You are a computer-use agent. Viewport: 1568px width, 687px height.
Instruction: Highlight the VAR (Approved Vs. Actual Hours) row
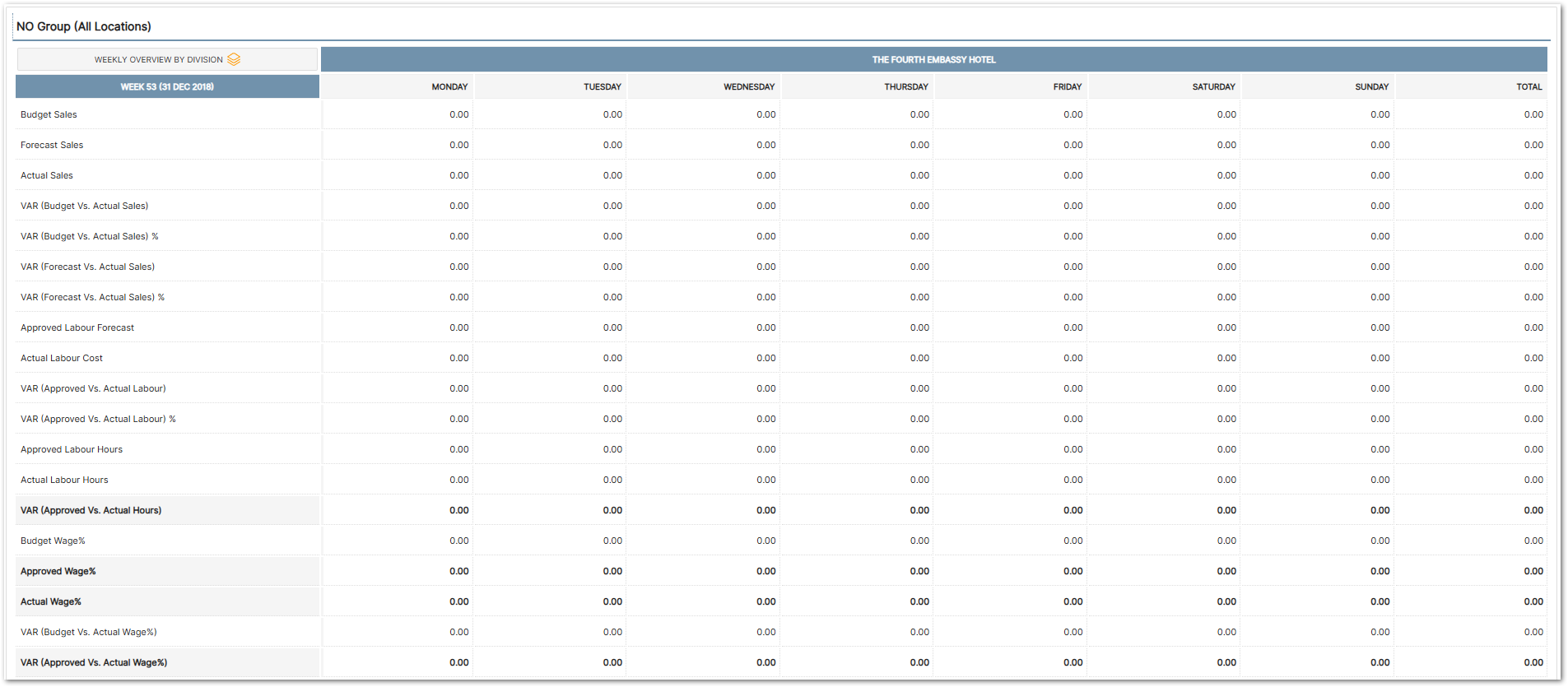pyautogui.click(x=91, y=510)
